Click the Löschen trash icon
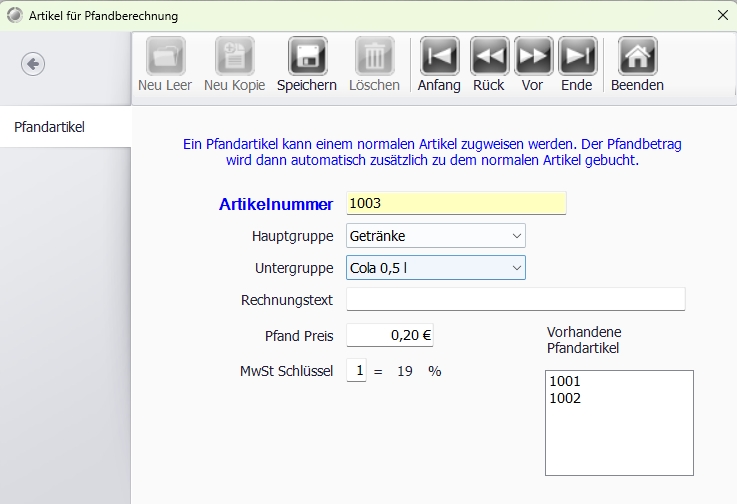 (x=374, y=56)
